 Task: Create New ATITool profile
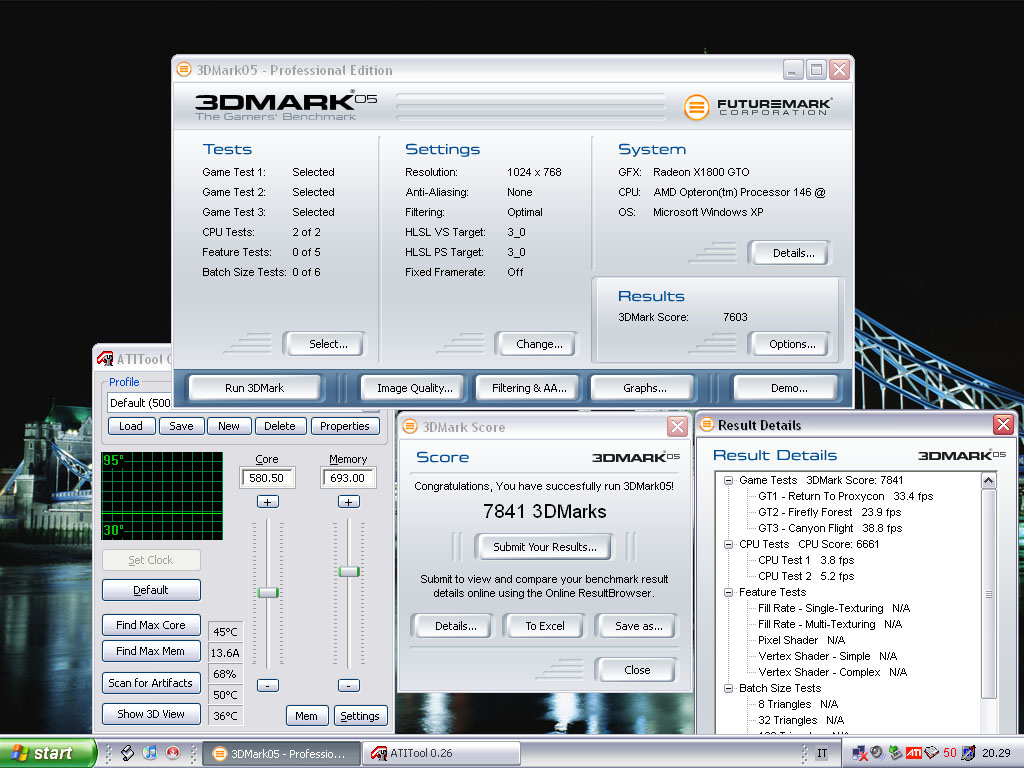229,426
